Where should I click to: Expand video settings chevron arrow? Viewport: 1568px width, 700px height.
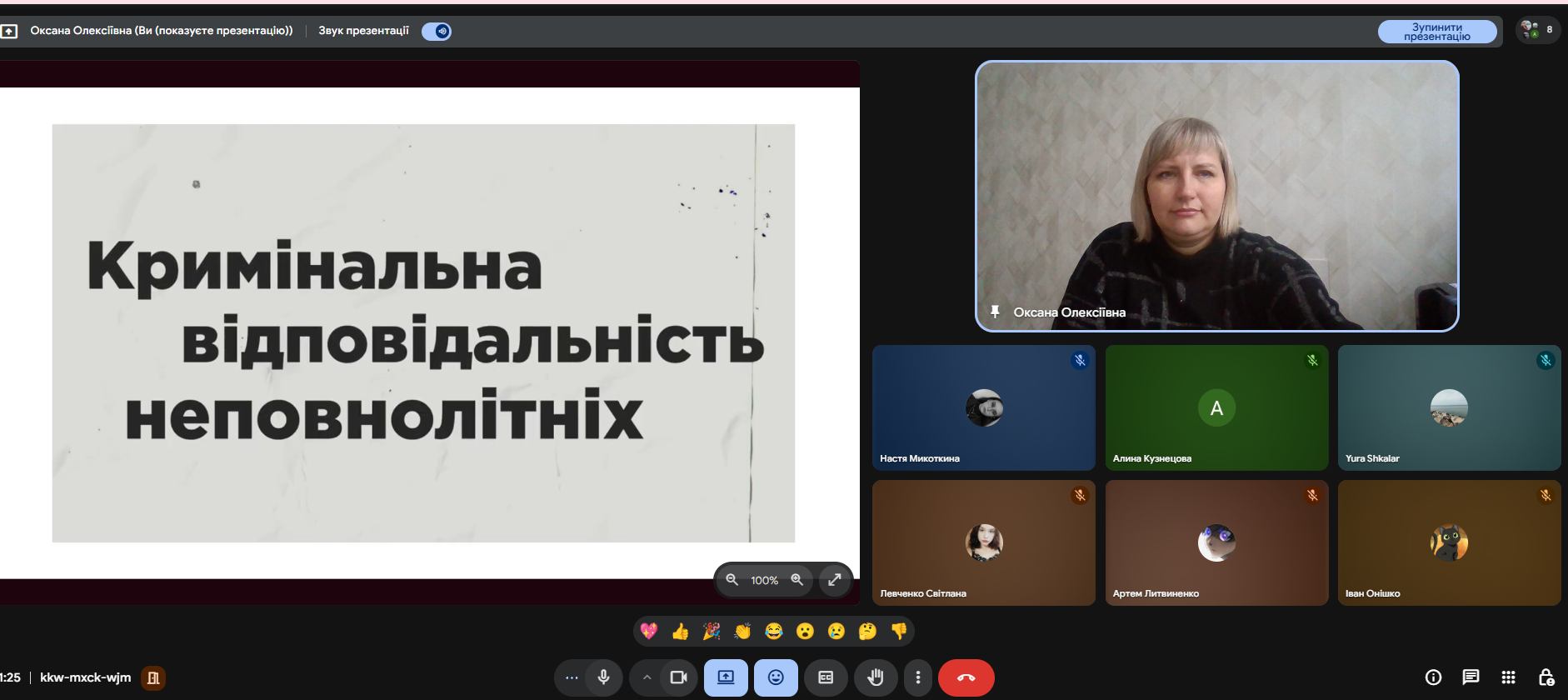tap(647, 677)
